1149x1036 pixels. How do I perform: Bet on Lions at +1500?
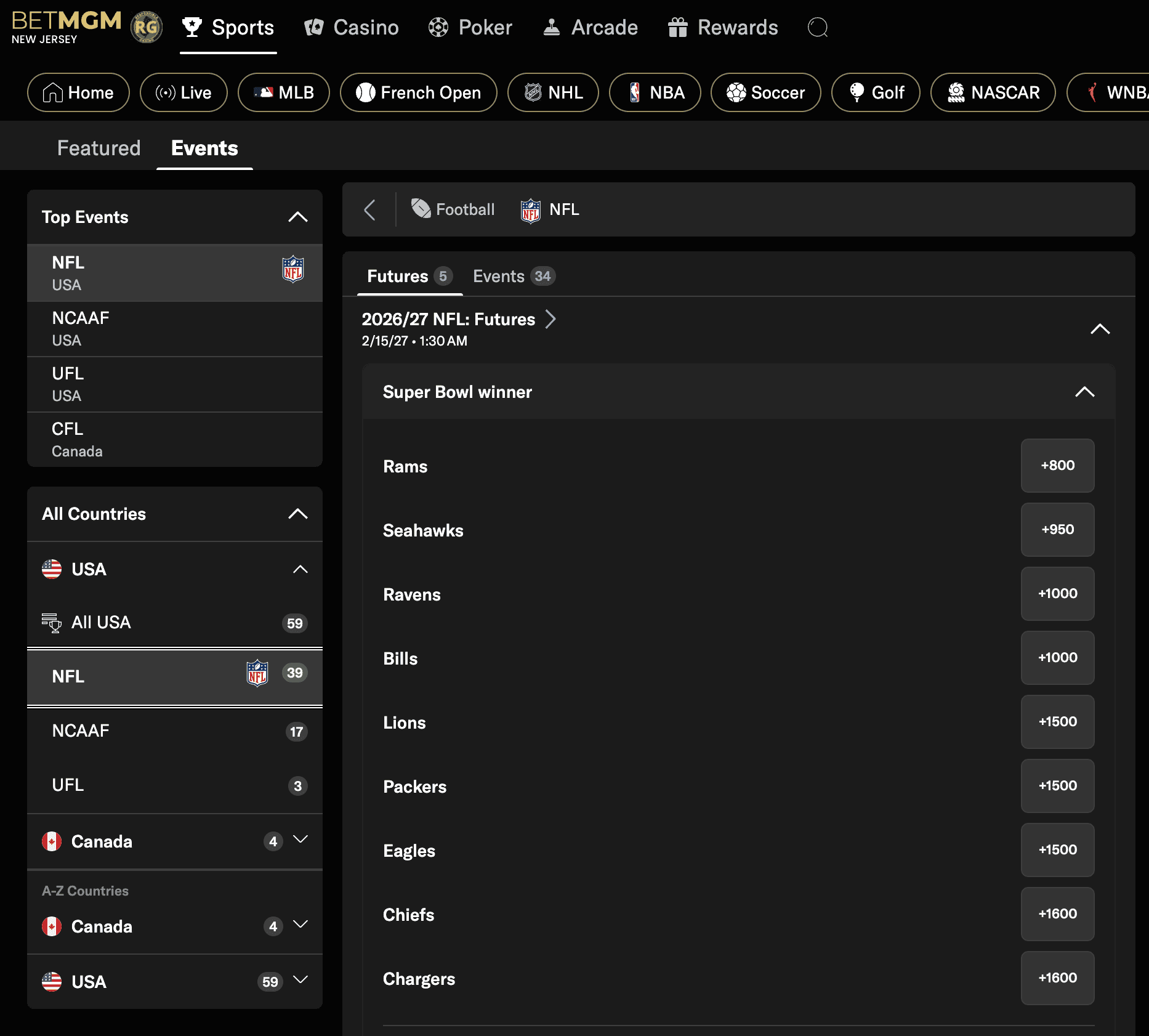click(1058, 722)
